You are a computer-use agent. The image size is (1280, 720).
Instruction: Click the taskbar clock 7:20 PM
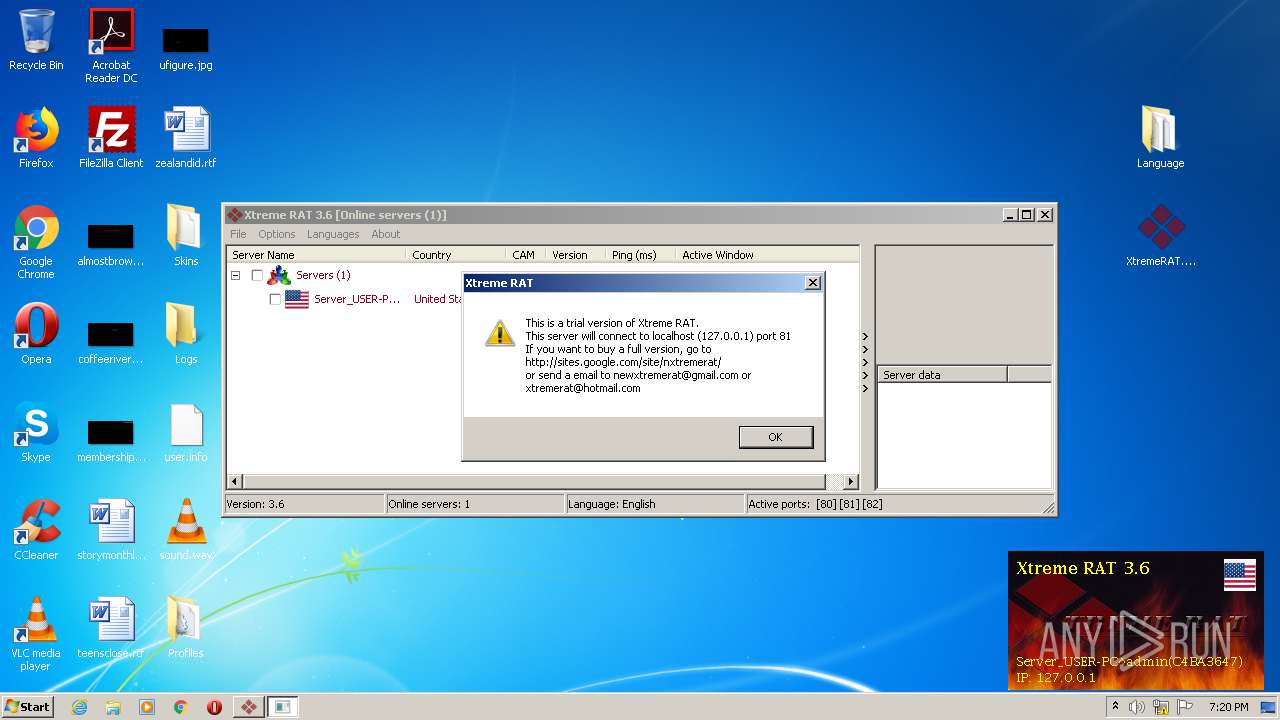click(x=1228, y=707)
